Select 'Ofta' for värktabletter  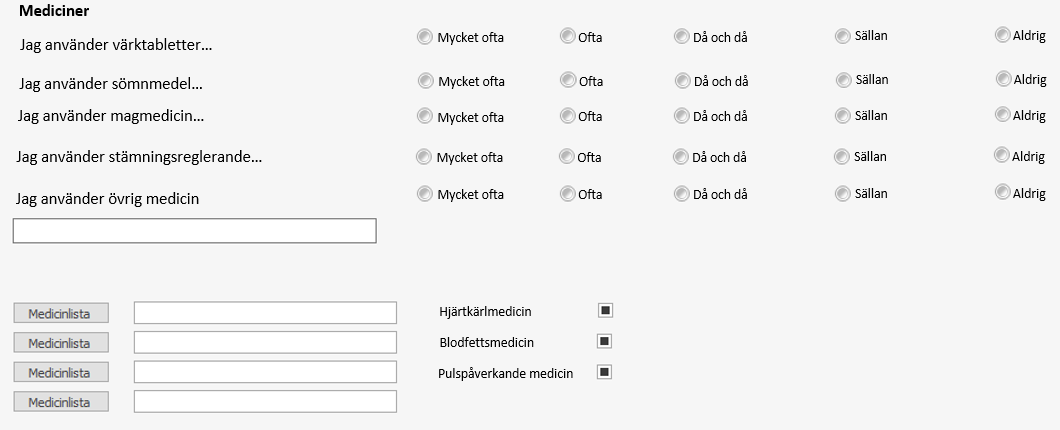[568, 36]
